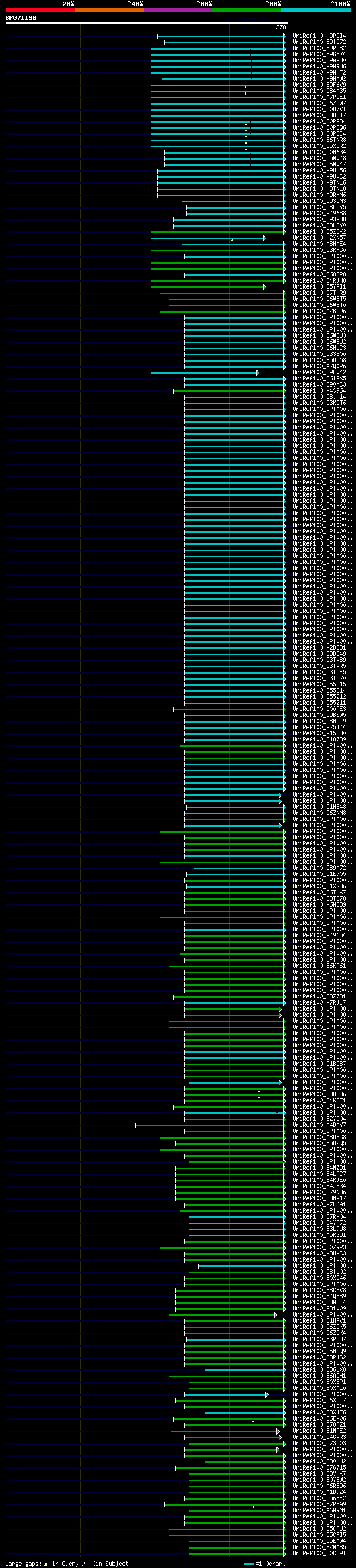Select the label UniRef100_C0PCC4
Viewport: 356px width, 1568px height.
[319, 134]
